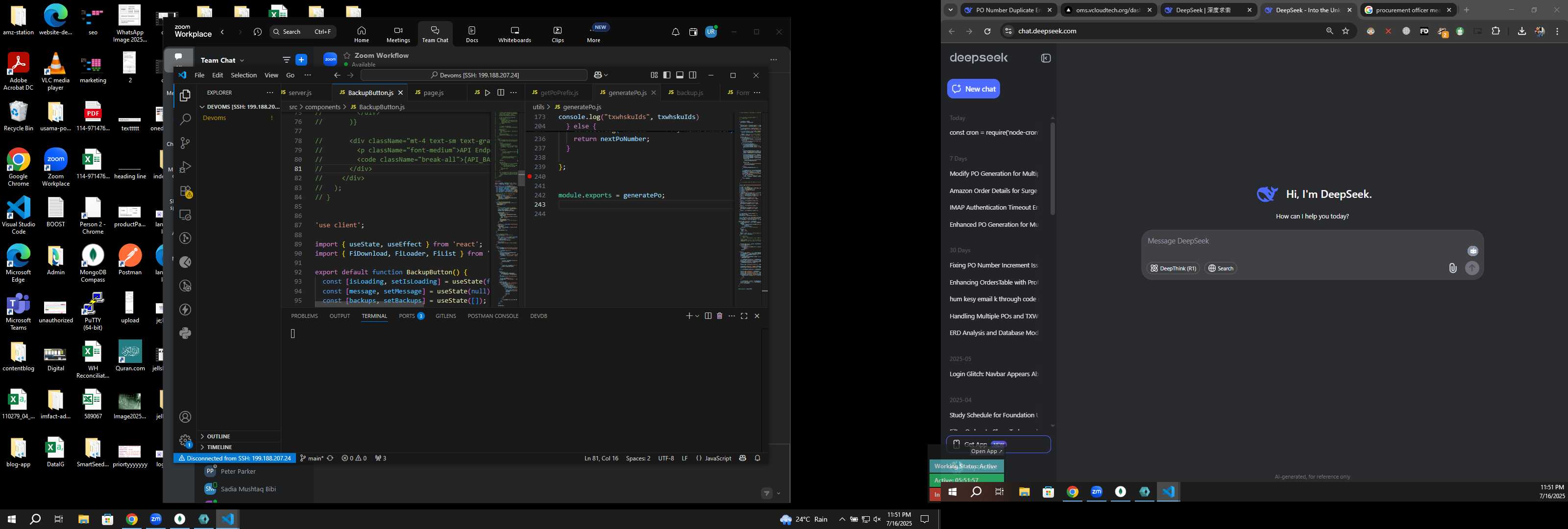
Task: Attach a file in DeepSeek message box
Action: [1452, 268]
